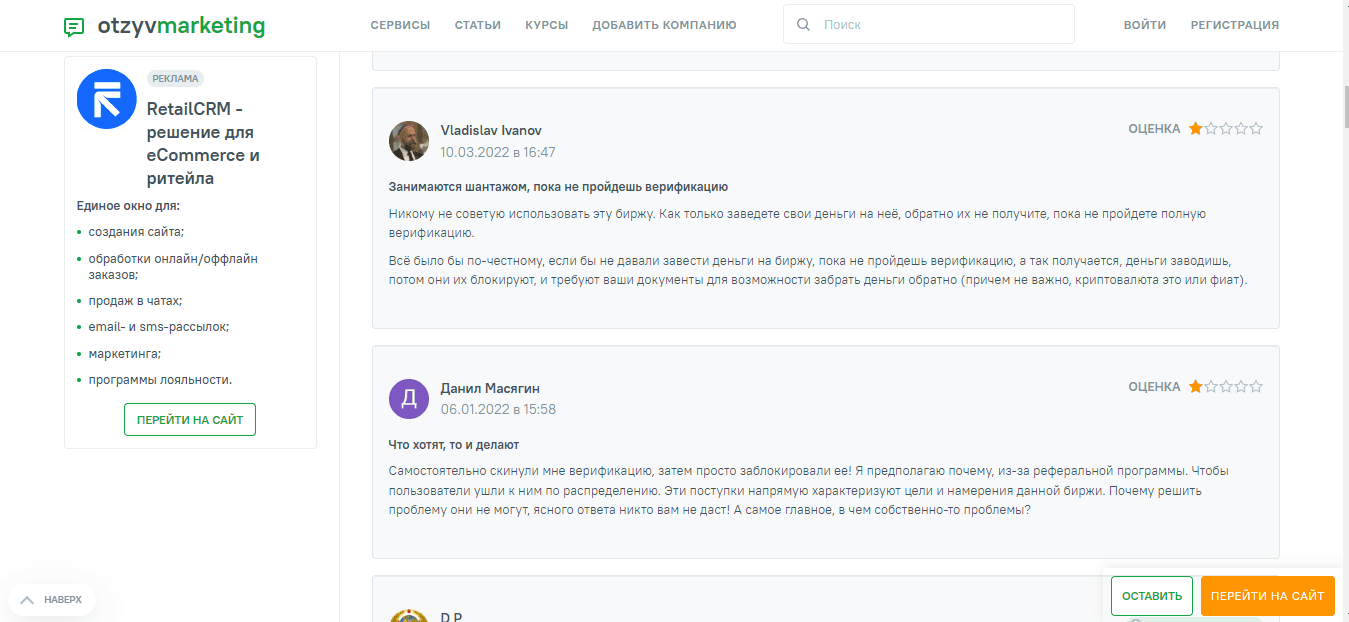Open the Статьи menu item
This screenshot has height=622, width=1349.
pyautogui.click(x=477, y=25)
